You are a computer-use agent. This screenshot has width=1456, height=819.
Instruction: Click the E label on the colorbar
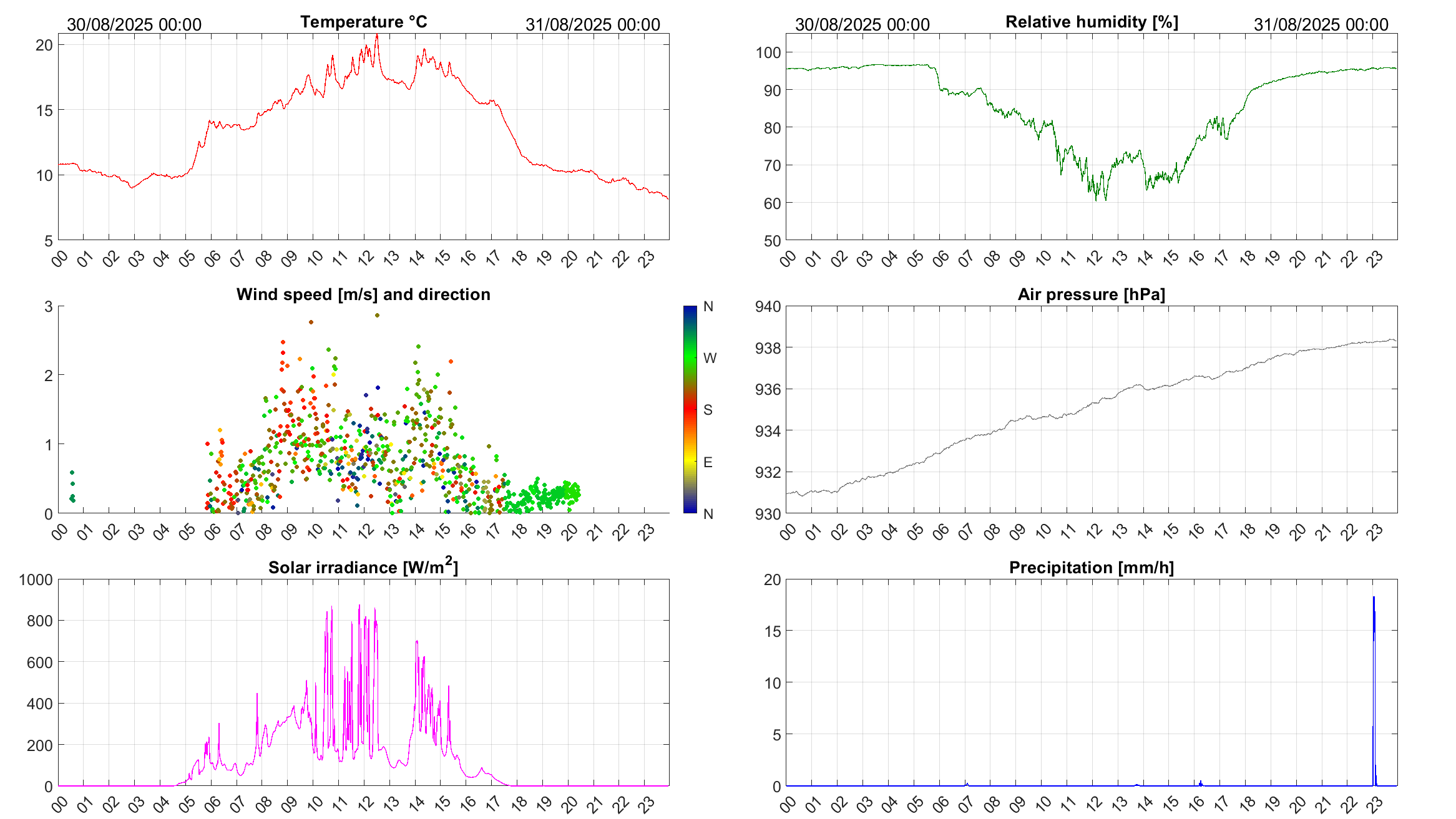pyautogui.click(x=708, y=462)
